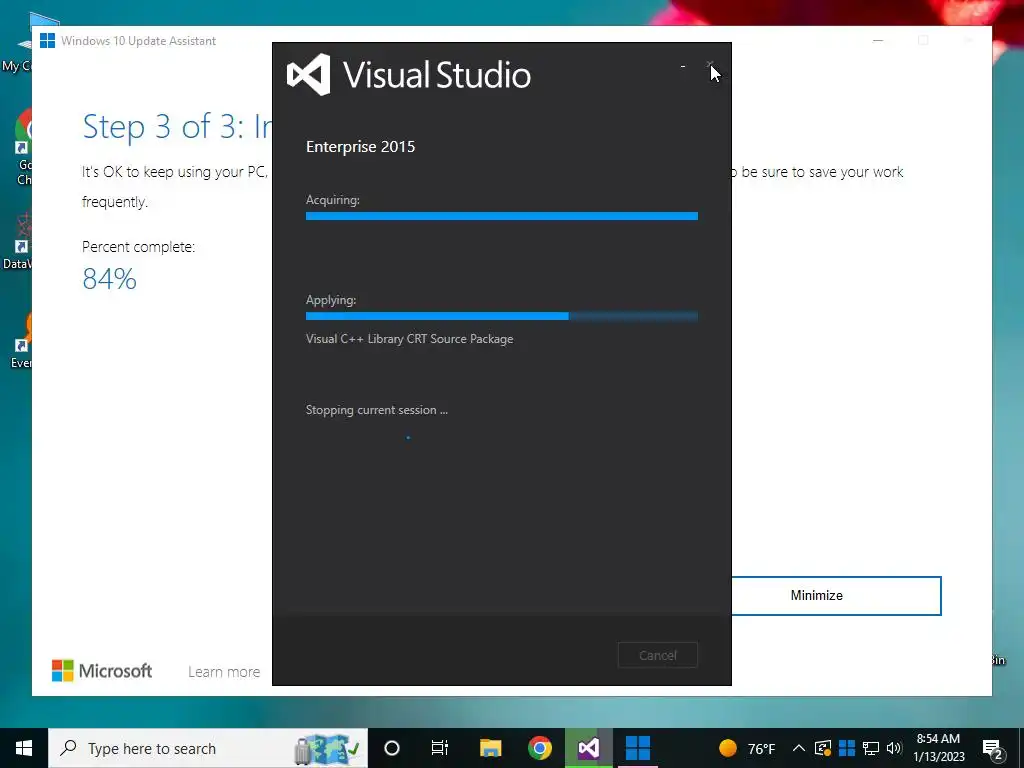Viewport: 1024px width, 768px height.
Task: Click the Acquiring progress bar
Action: (502, 216)
